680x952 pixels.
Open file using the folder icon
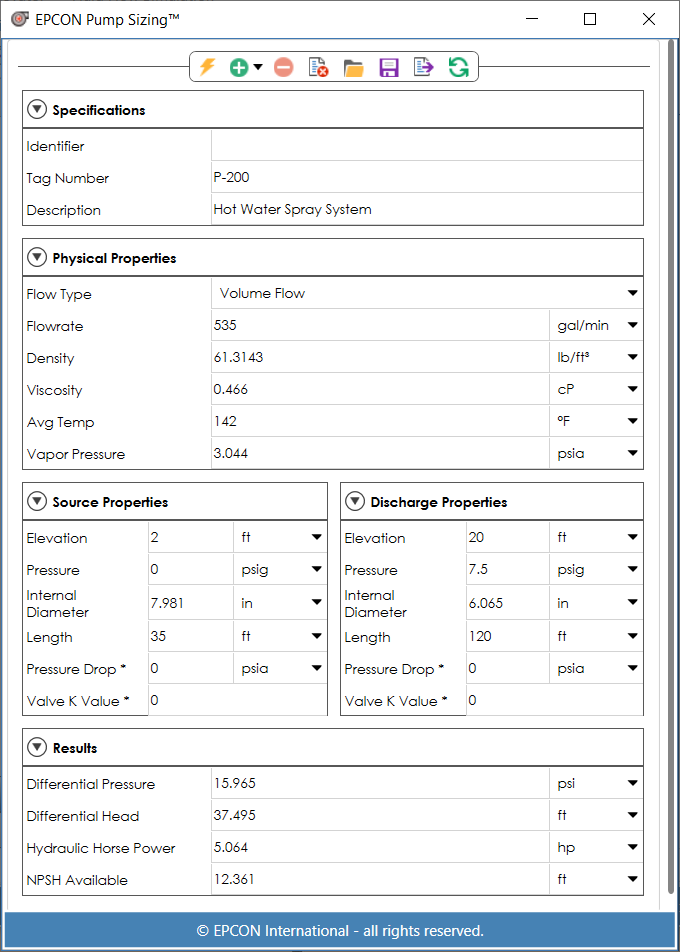(x=353, y=67)
